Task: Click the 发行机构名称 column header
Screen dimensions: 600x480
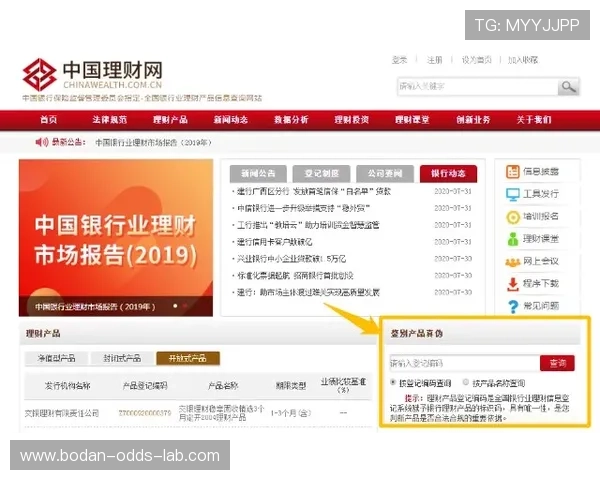Action: (x=67, y=386)
